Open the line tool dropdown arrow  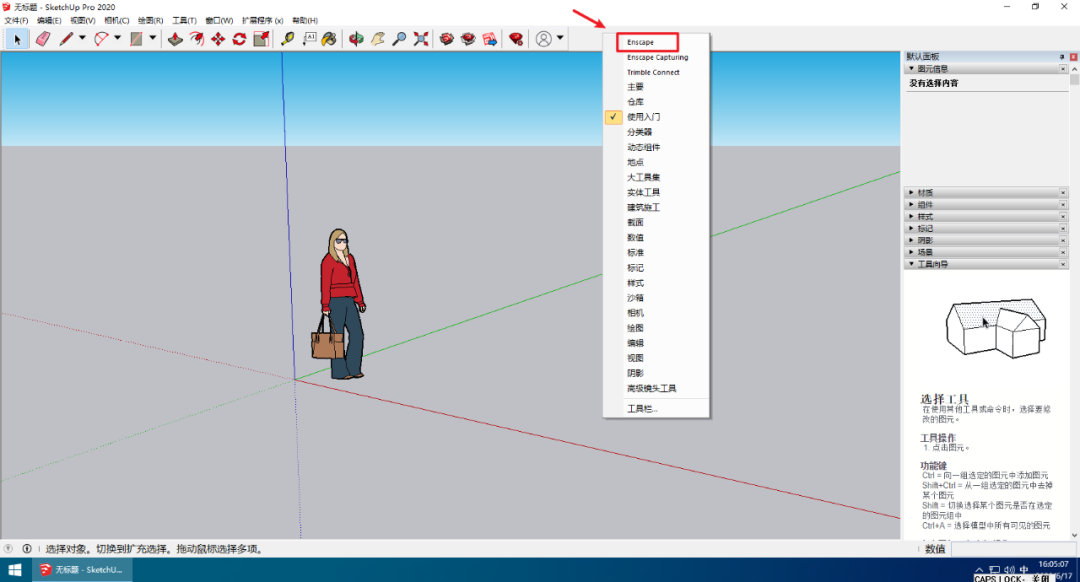coord(82,39)
